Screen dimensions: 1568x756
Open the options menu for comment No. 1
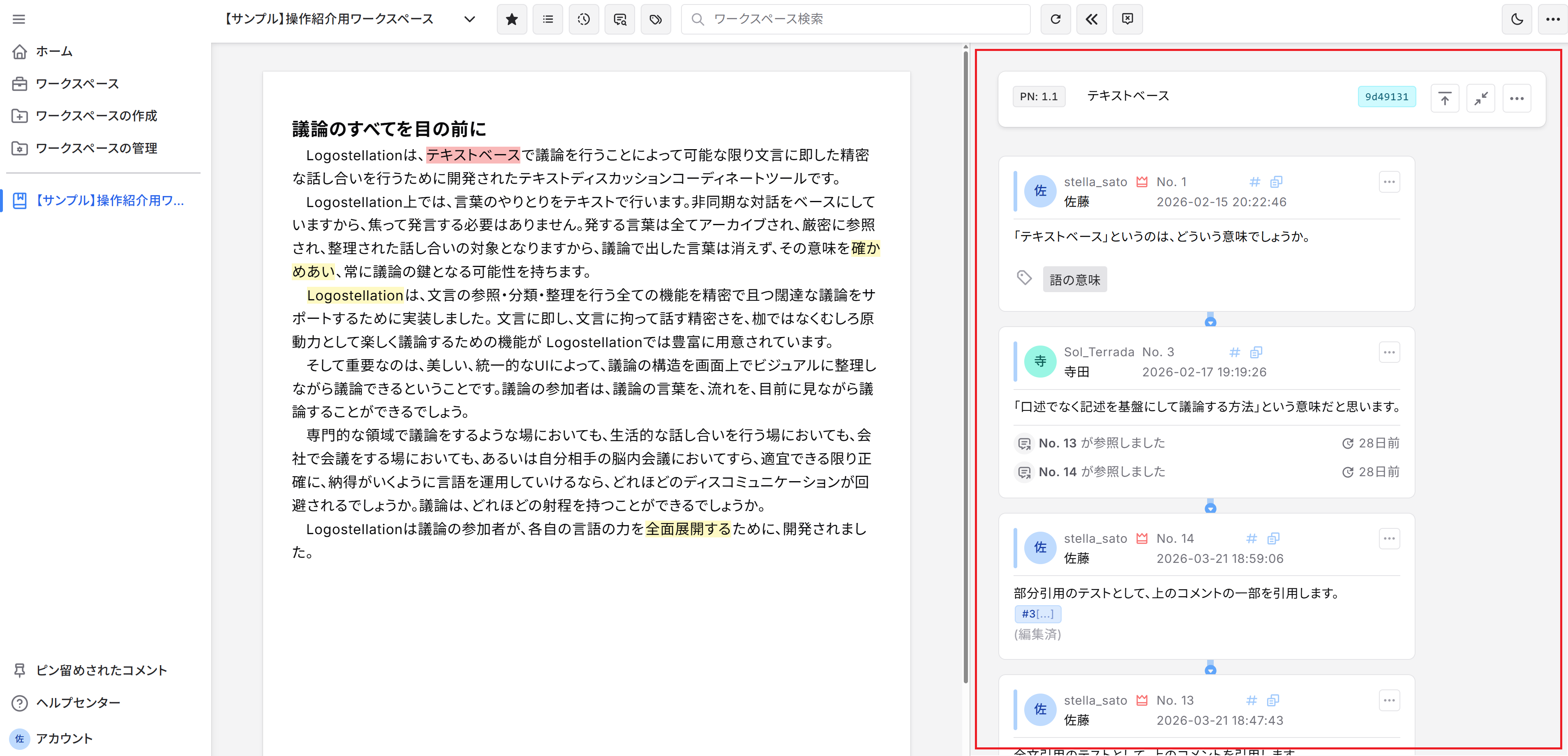tap(1388, 182)
